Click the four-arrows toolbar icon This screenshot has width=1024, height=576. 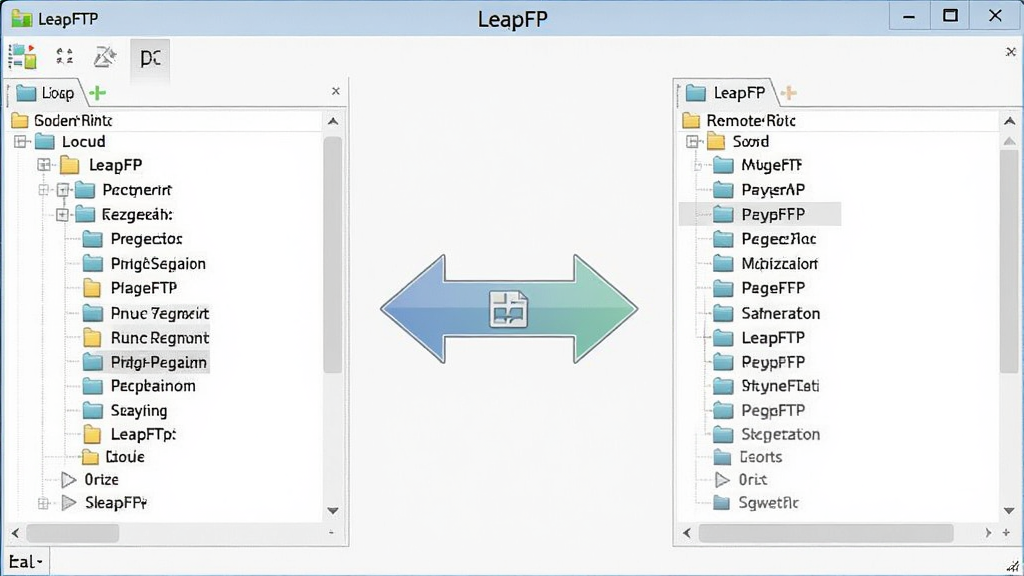64,57
